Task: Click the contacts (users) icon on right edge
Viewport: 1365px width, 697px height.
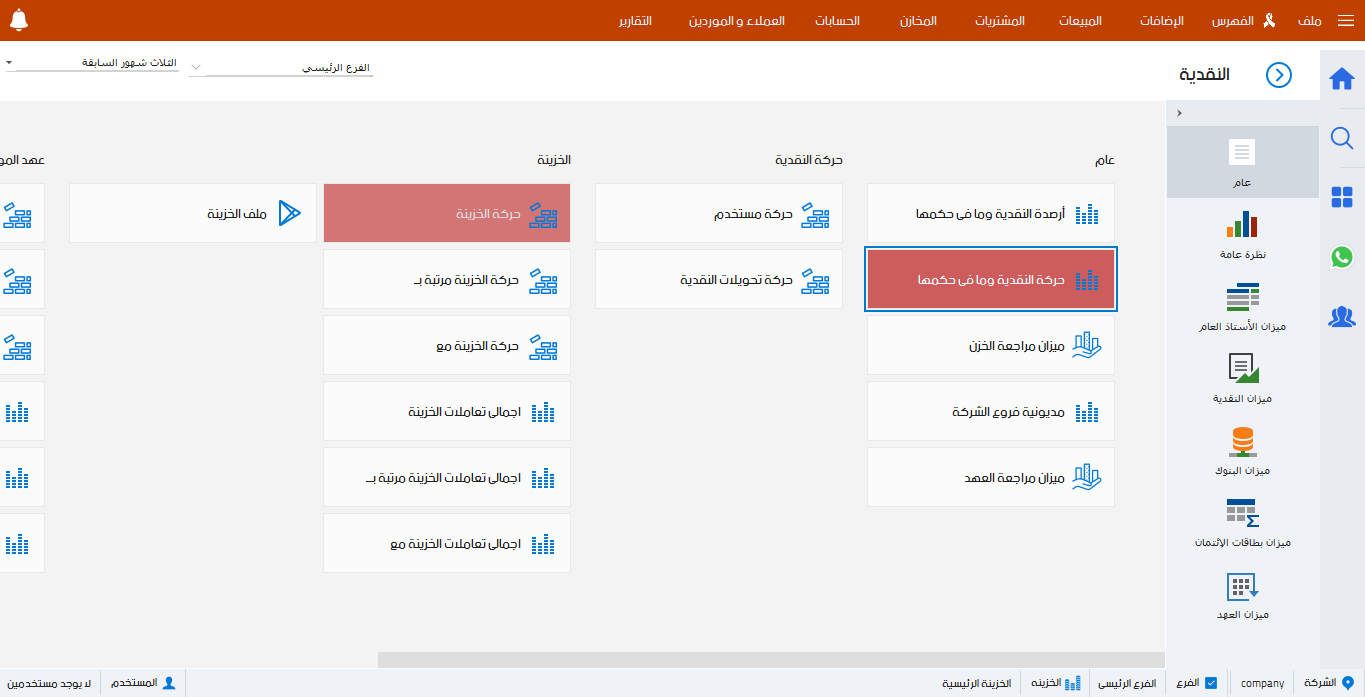Action: click(1341, 317)
